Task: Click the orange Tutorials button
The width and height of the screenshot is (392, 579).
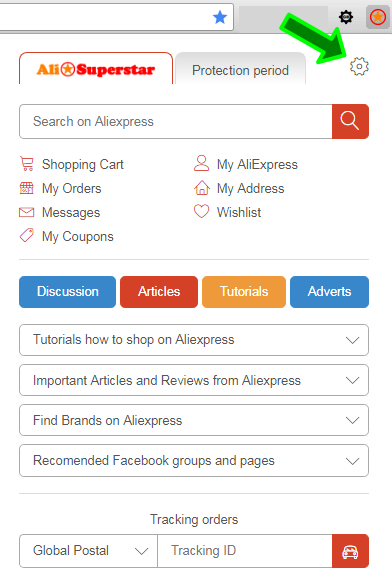Action: (x=244, y=292)
